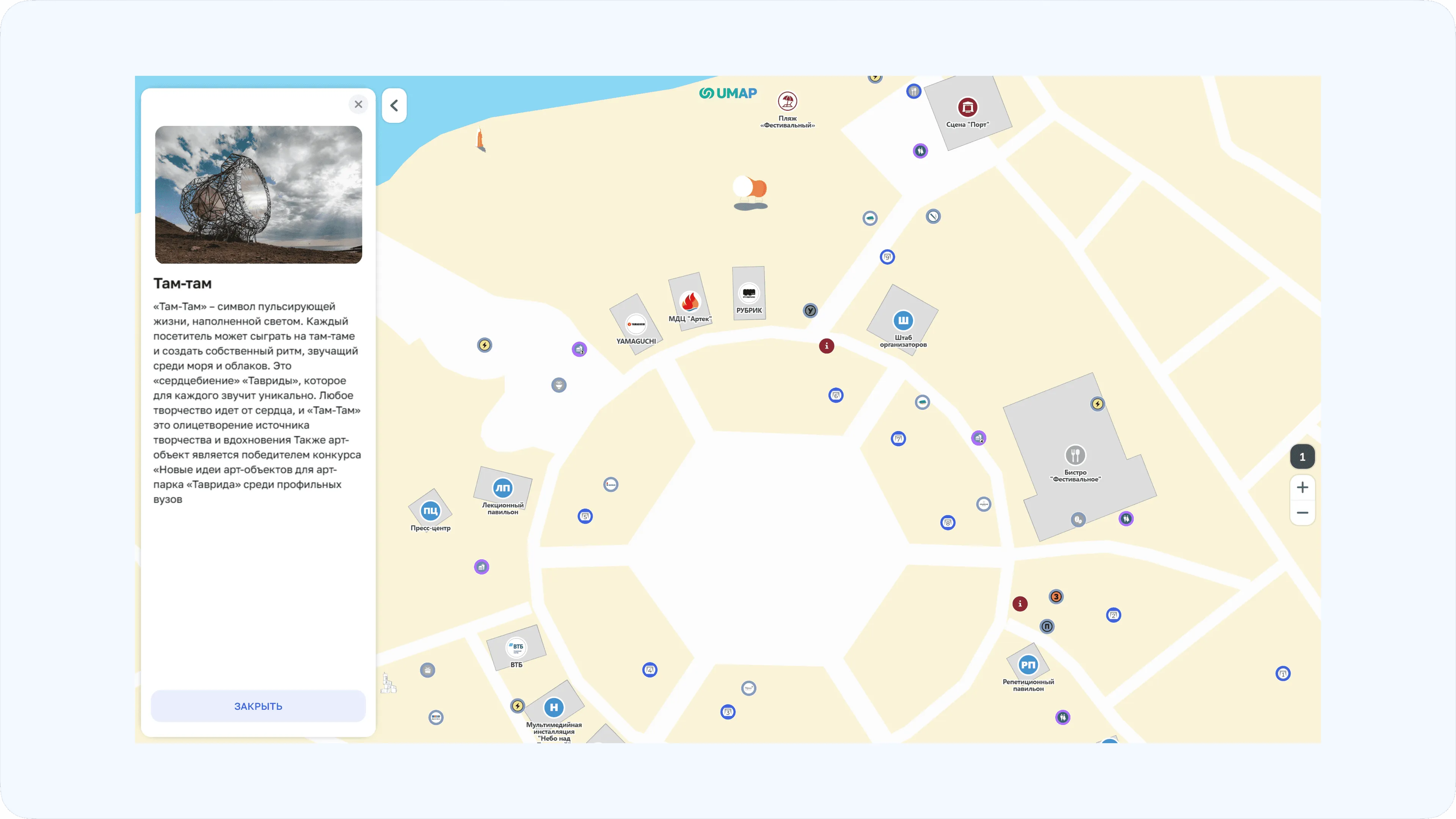Click the info marker near the number 3
The width and height of the screenshot is (1456, 819).
tap(1020, 604)
